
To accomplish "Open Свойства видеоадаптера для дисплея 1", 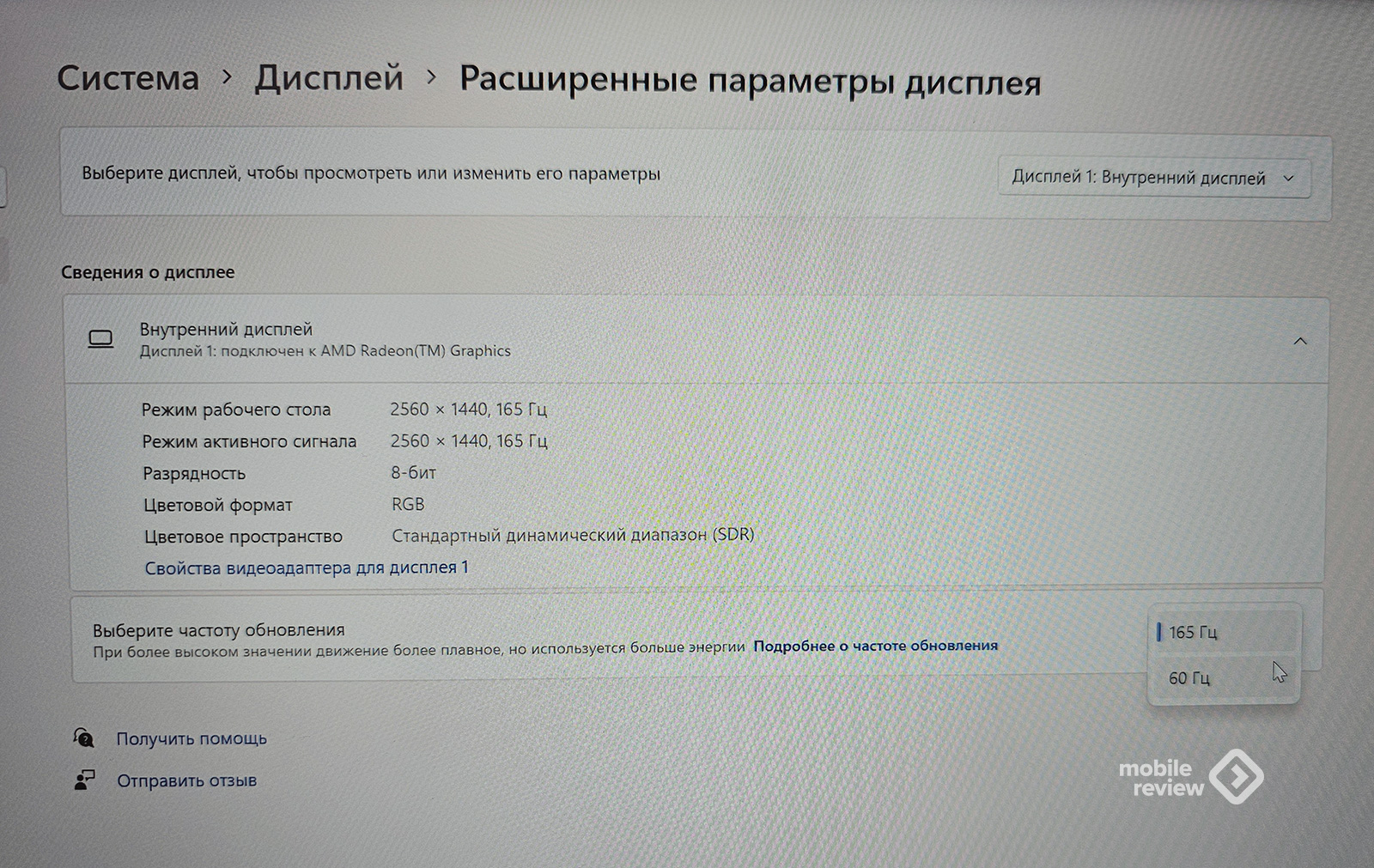I will click(x=307, y=568).
